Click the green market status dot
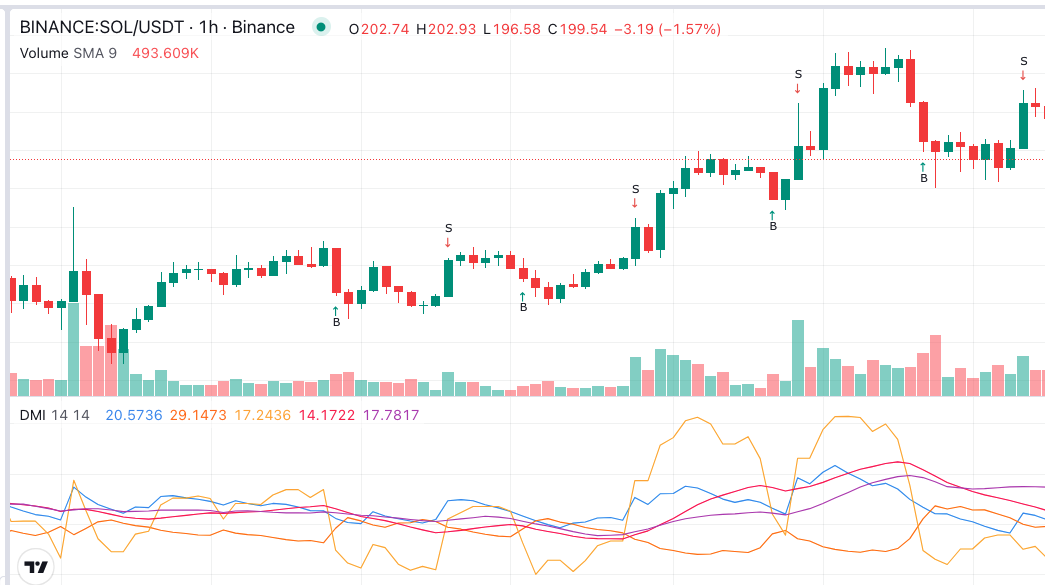The image size is (1045, 585). (321, 27)
